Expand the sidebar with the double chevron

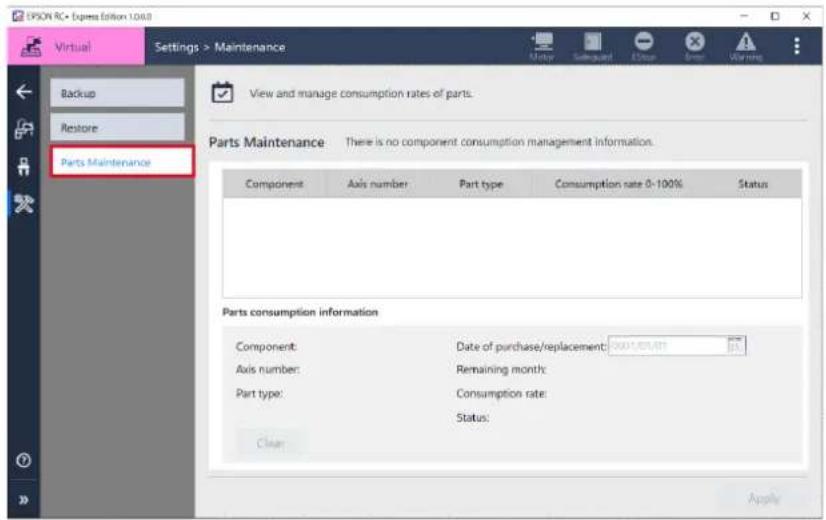24,500
